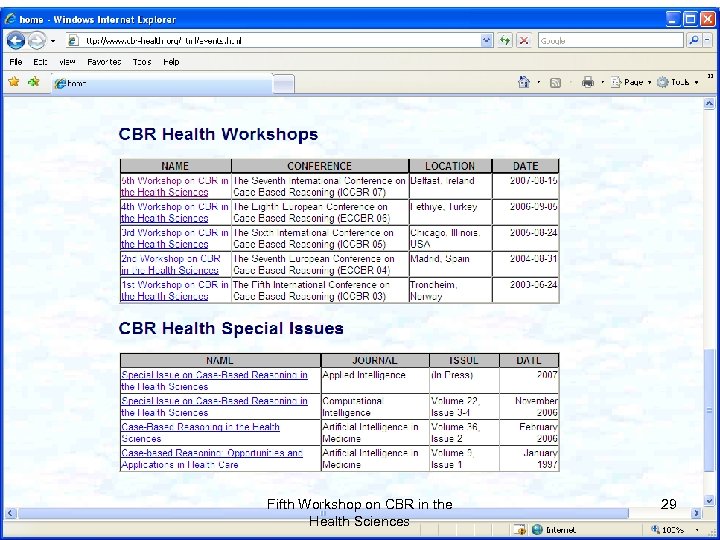Open the View menu
The height and width of the screenshot is (540, 720).
click(67, 62)
